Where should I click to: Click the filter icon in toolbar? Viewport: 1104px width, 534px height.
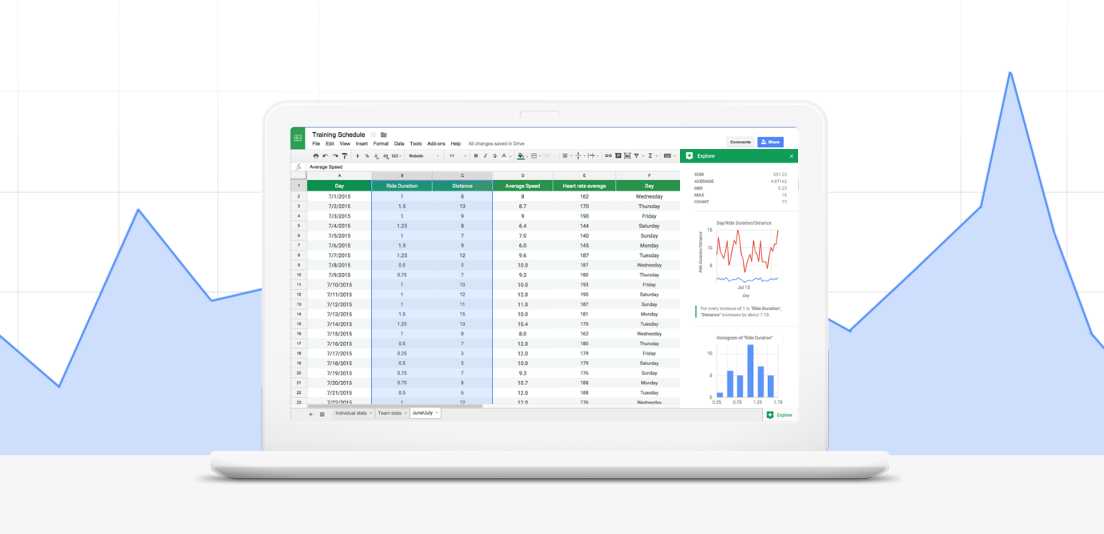tap(636, 156)
